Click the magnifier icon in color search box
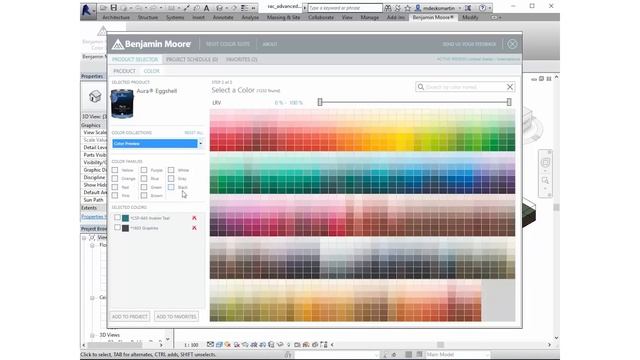640x360 pixels. click(x=420, y=87)
